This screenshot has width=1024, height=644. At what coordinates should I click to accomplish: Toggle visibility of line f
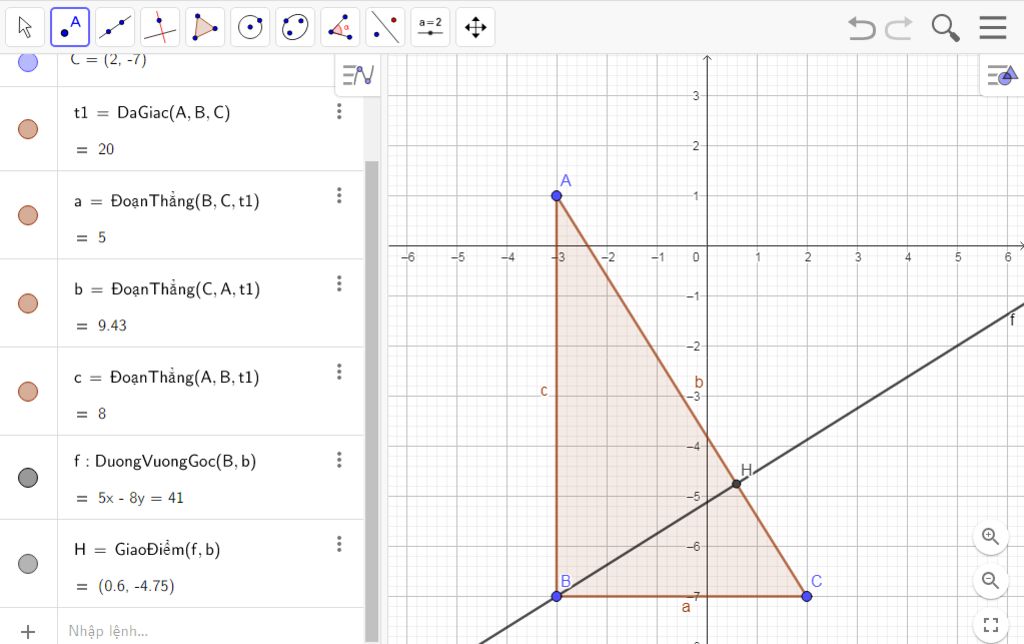coord(28,478)
